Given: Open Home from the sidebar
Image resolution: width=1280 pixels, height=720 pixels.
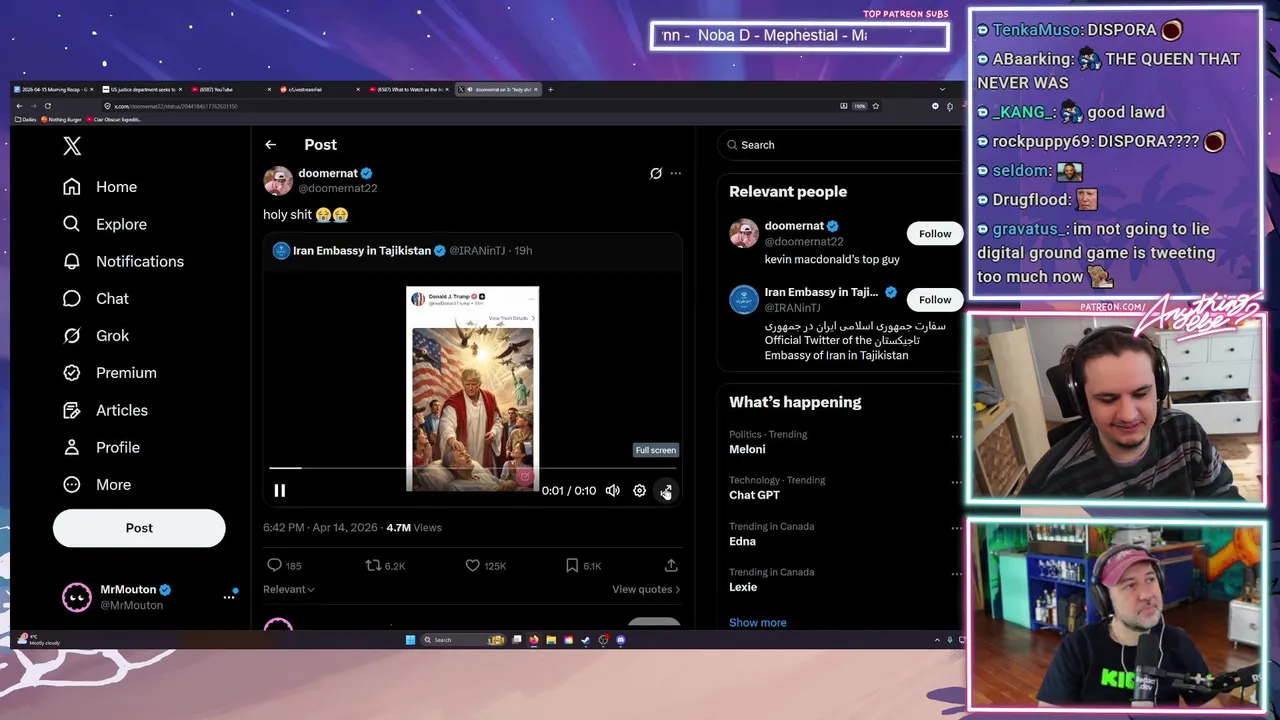Looking at the screenshot, I should point(100,187).
